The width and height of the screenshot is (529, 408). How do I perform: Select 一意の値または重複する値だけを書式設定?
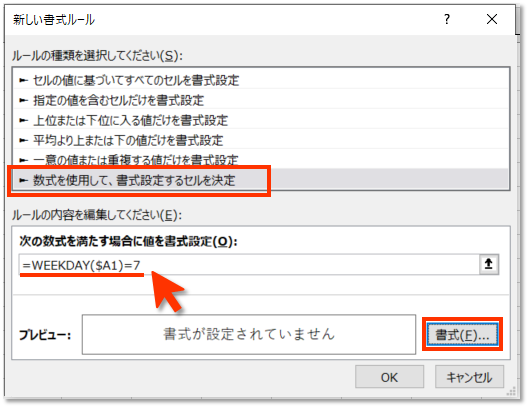[x=261, y=159]
